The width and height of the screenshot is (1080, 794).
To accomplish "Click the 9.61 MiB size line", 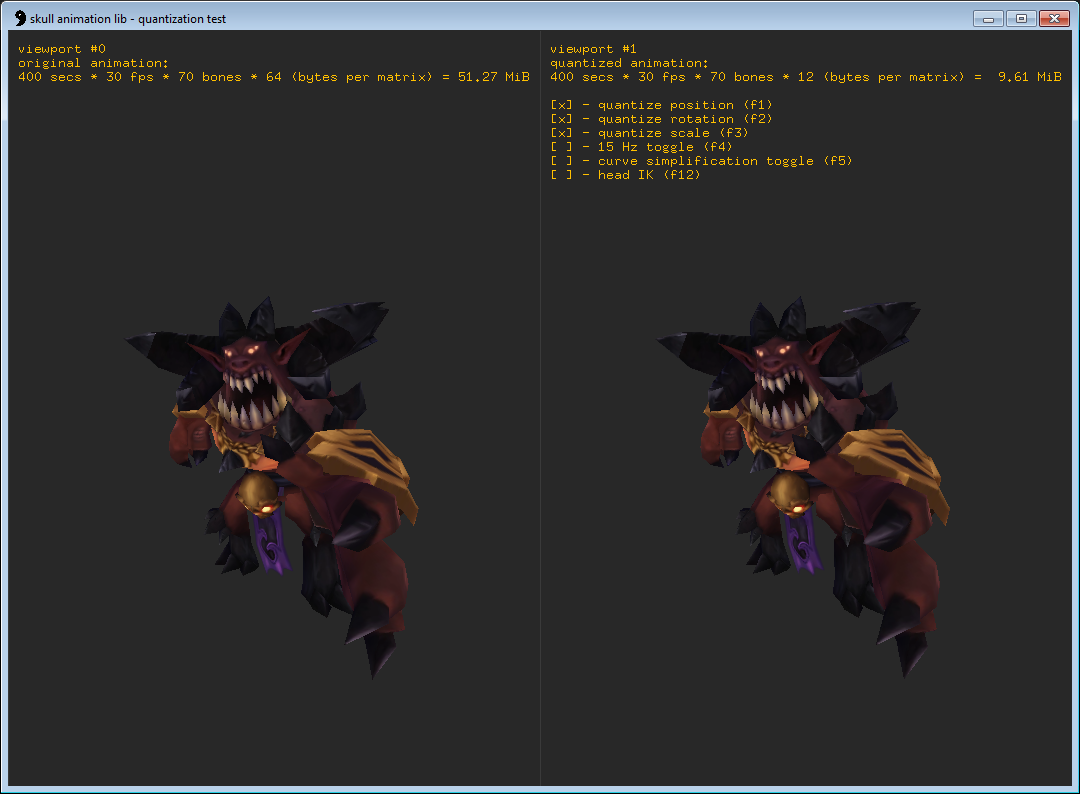I will point(806,77).
